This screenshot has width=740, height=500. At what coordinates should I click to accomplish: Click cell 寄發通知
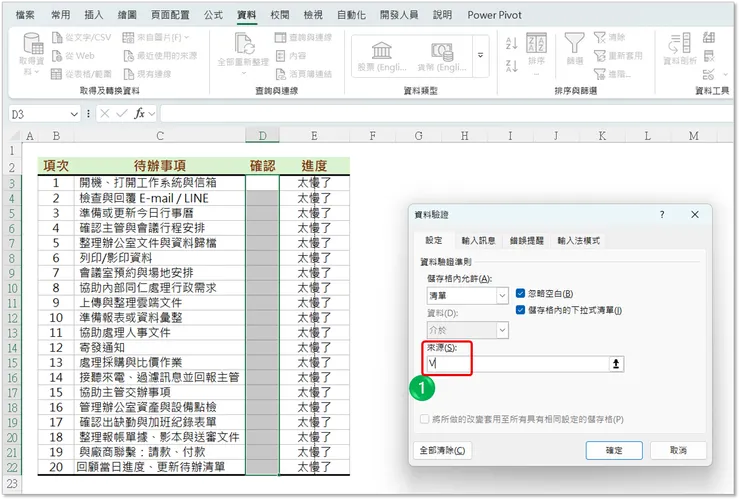point(160,348)
